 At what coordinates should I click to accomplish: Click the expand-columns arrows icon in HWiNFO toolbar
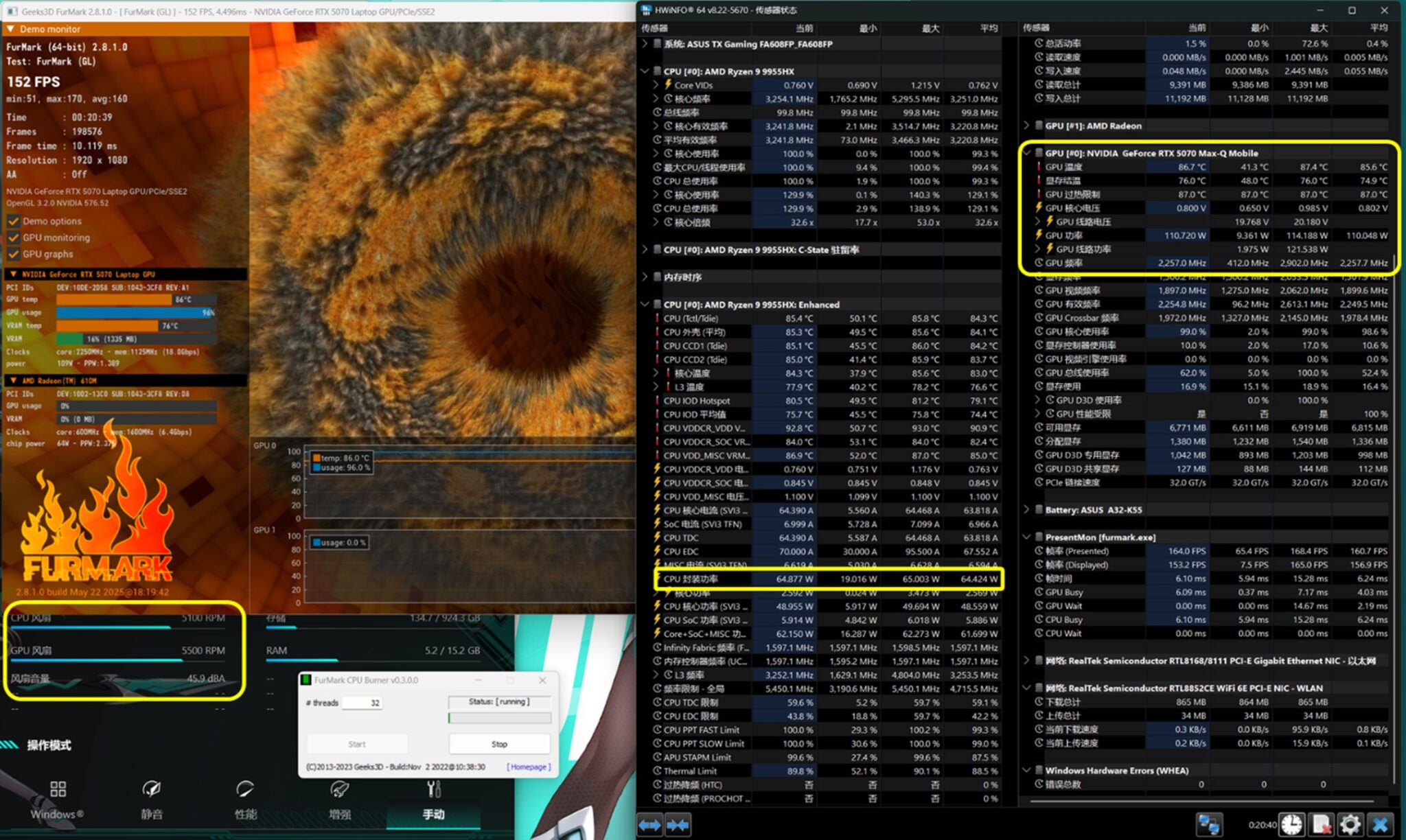tap(649, 824)
